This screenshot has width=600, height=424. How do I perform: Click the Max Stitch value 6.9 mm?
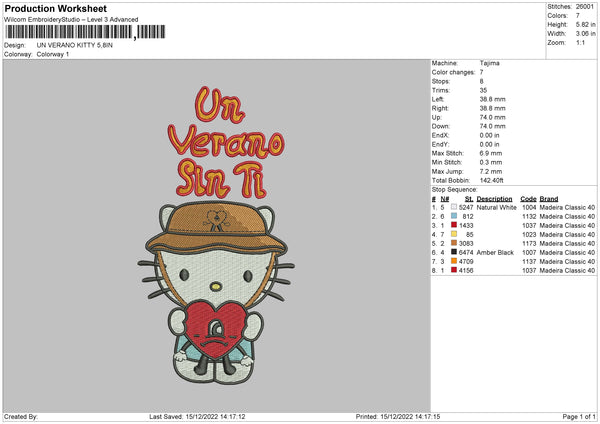tap(491, 153)
